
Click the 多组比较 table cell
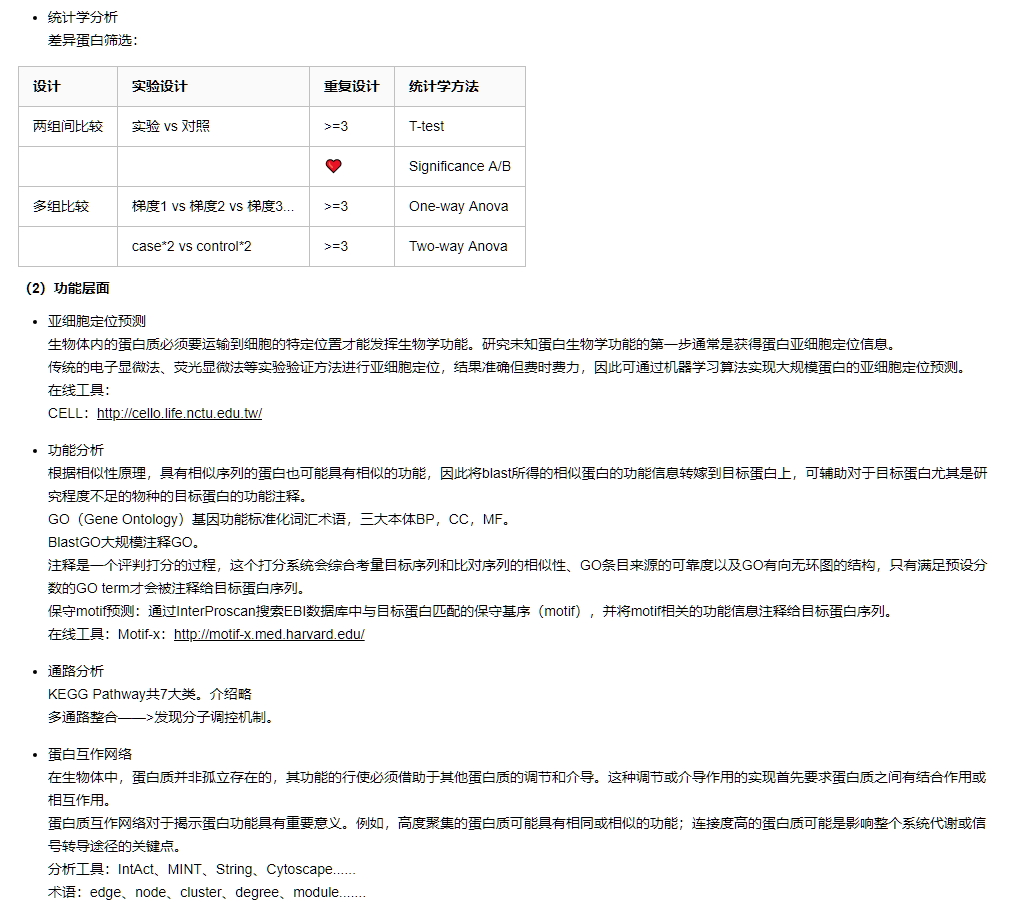tap(60, 207)
